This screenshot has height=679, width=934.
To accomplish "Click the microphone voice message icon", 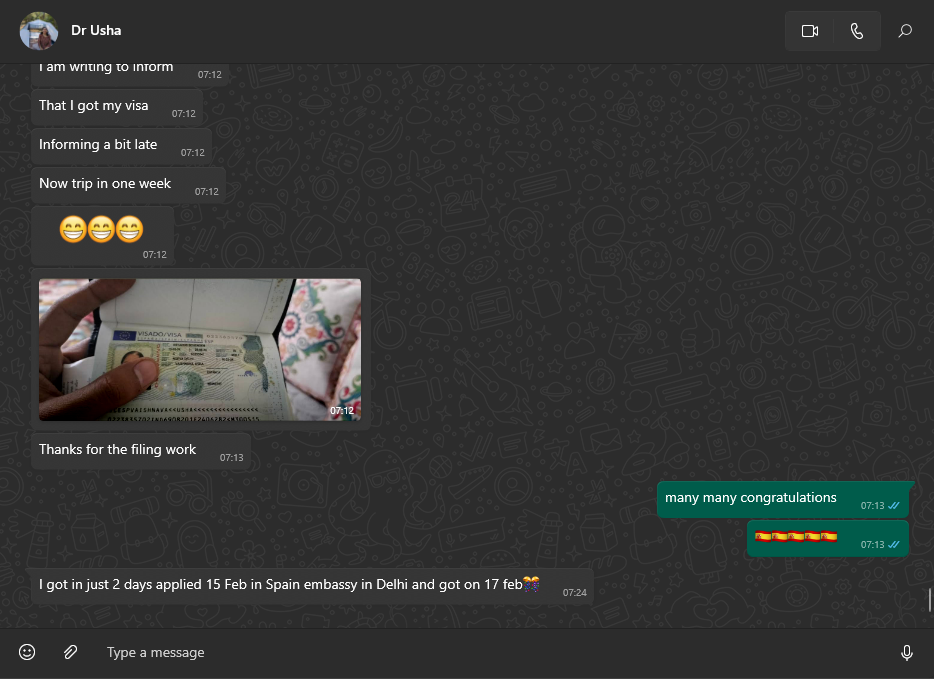I will pos(906,652).
